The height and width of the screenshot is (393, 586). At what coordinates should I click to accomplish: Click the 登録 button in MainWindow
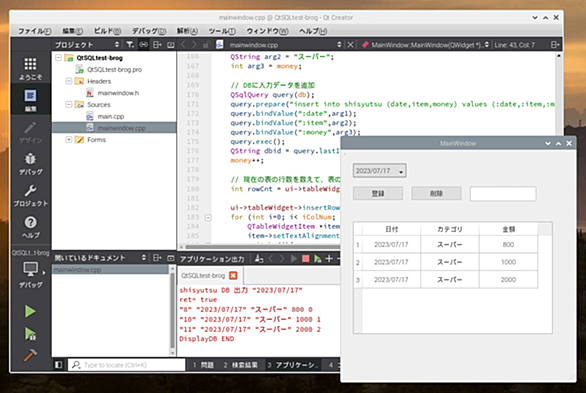(378, 194)
